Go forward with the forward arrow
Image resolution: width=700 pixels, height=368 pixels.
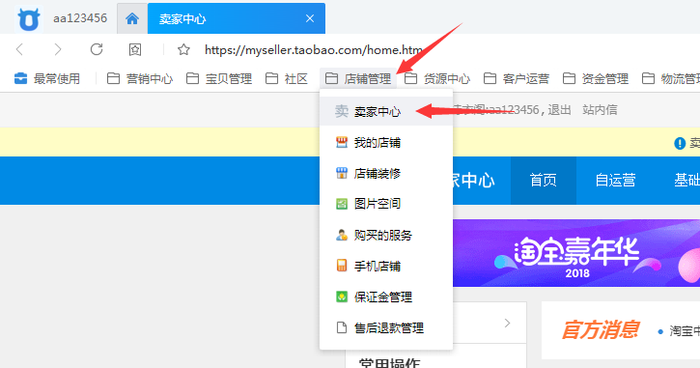58,49
